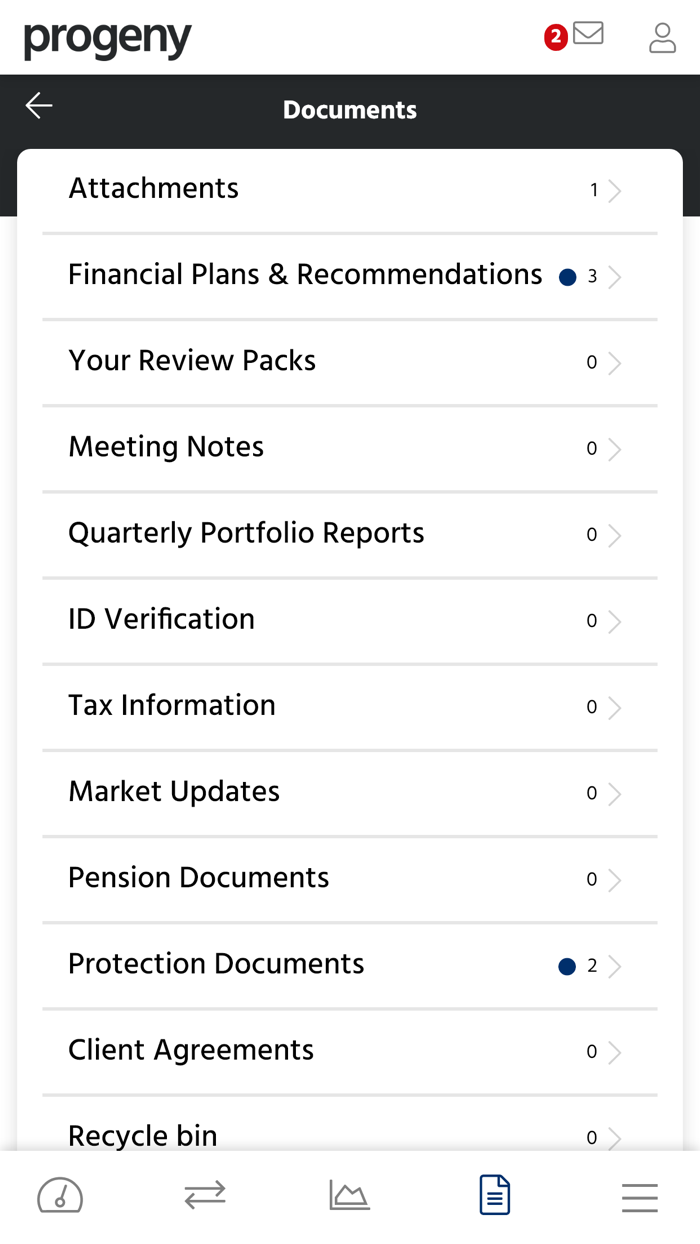Open messages by tapping the envelope icon

coord(588,34)
